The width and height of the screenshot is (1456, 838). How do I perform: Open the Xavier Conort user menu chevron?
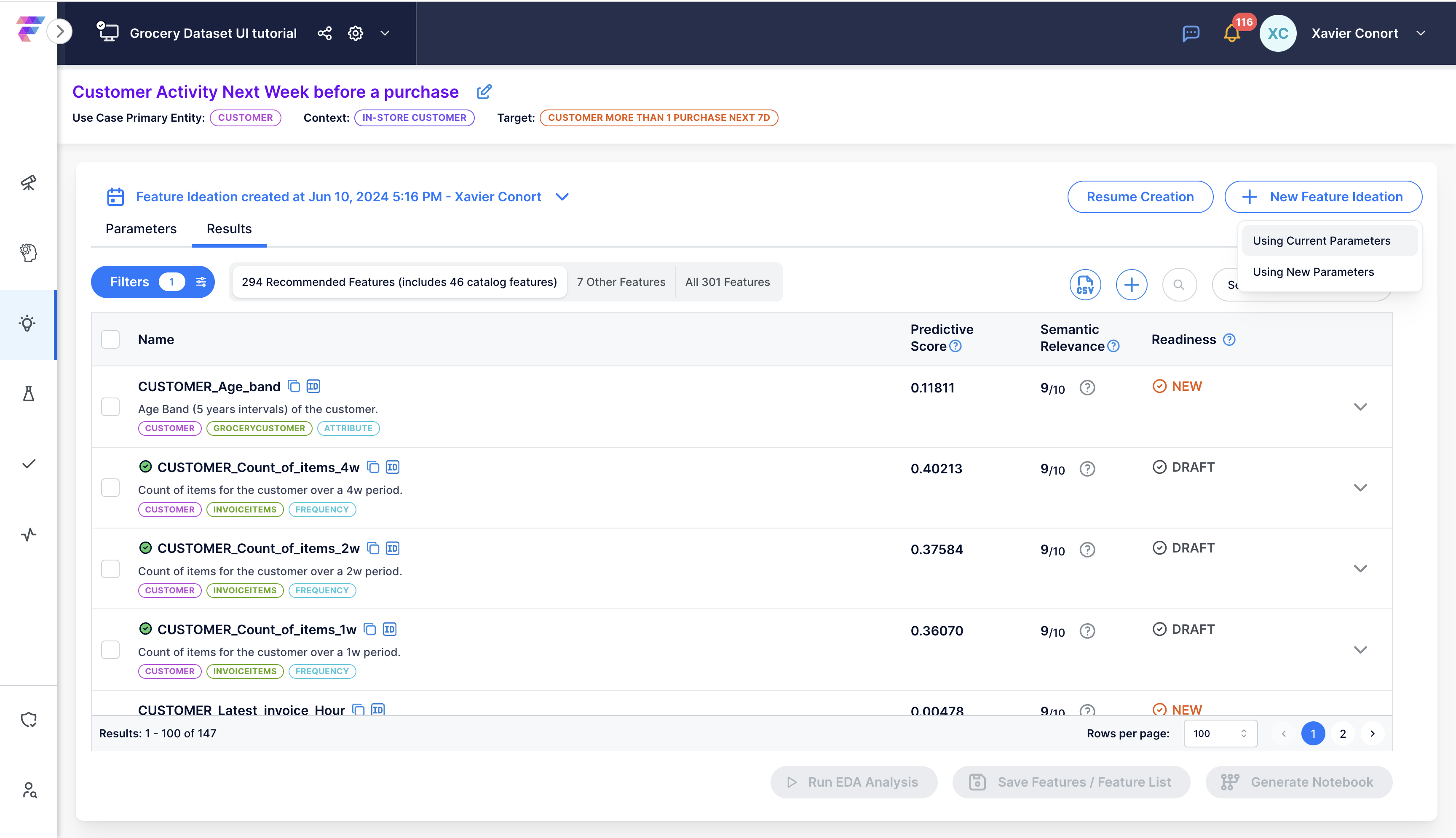(1421, 33)
